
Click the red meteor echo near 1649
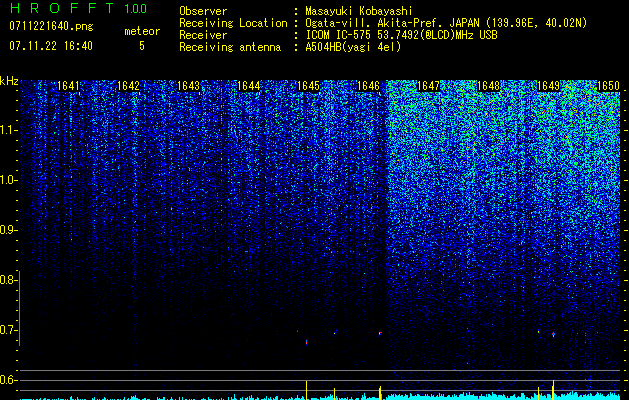[553, 334]
